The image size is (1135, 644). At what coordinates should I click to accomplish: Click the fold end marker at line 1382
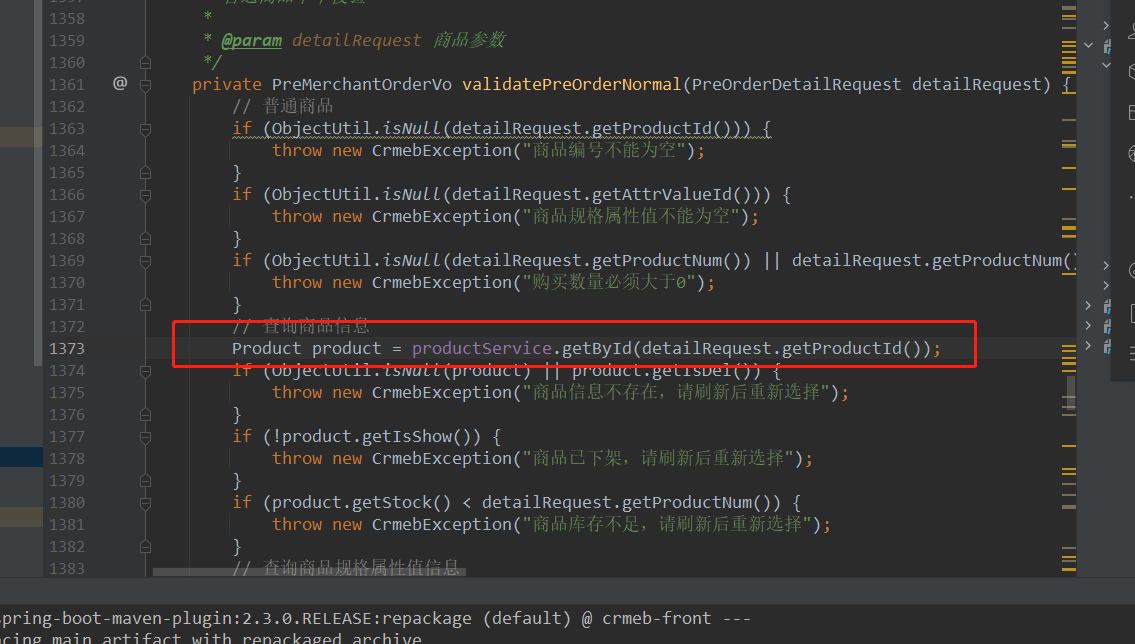click(x=145, y=546)
